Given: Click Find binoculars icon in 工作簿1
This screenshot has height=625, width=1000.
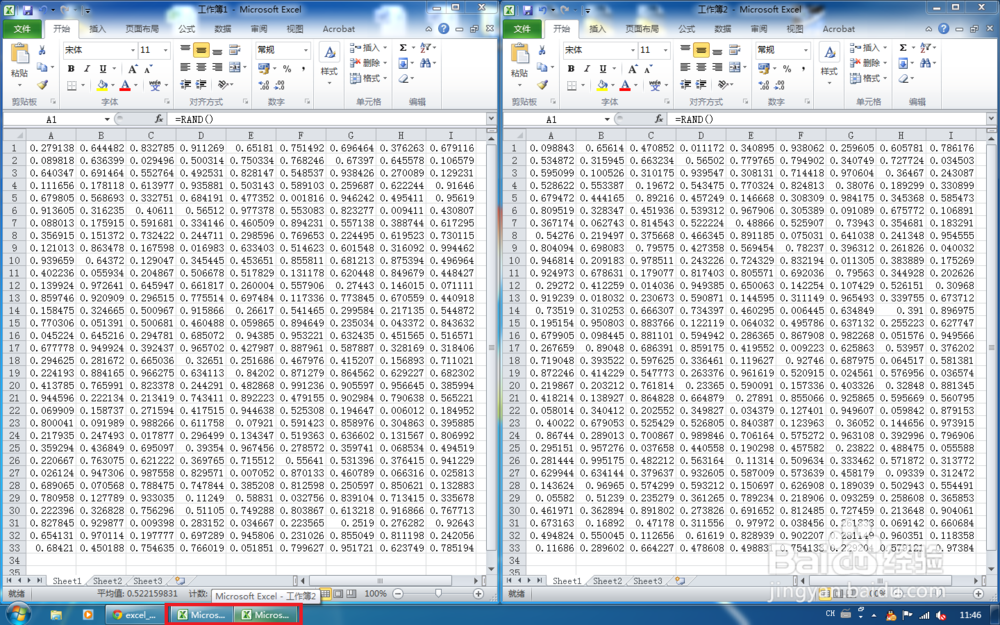Looking at the screenshot, I should coord(426,63).
